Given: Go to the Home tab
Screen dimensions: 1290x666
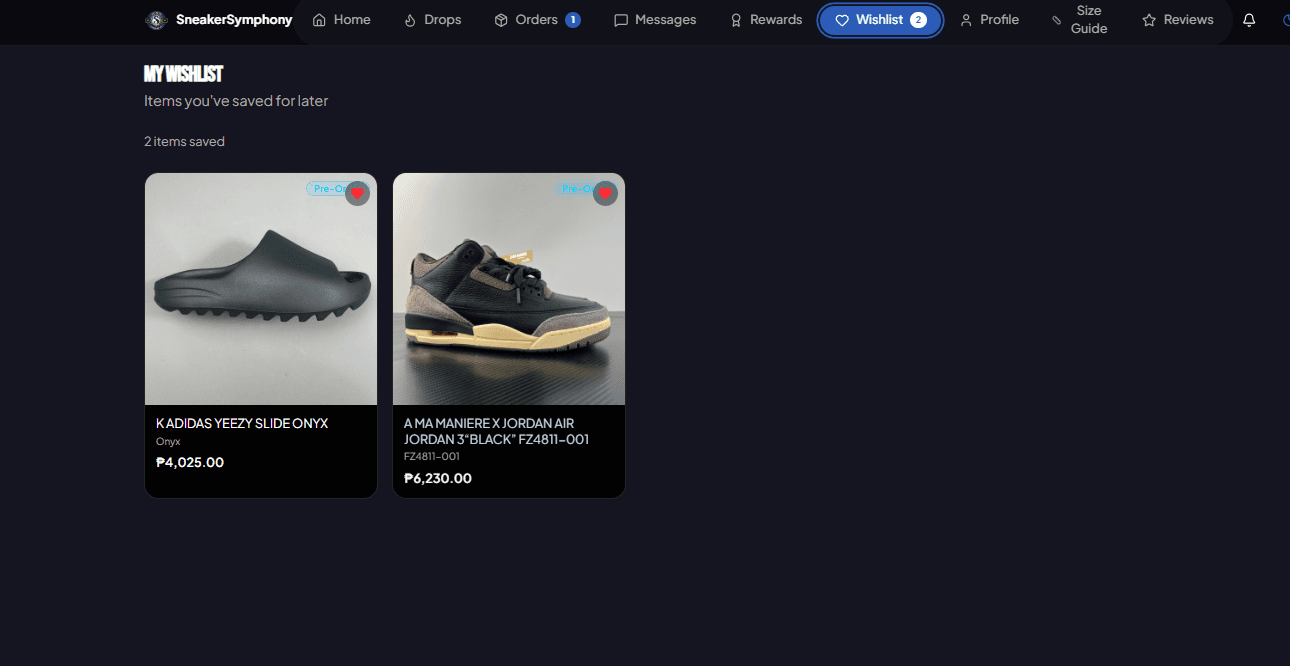Looking at the screenshot, I should click(x=342, y=20).
